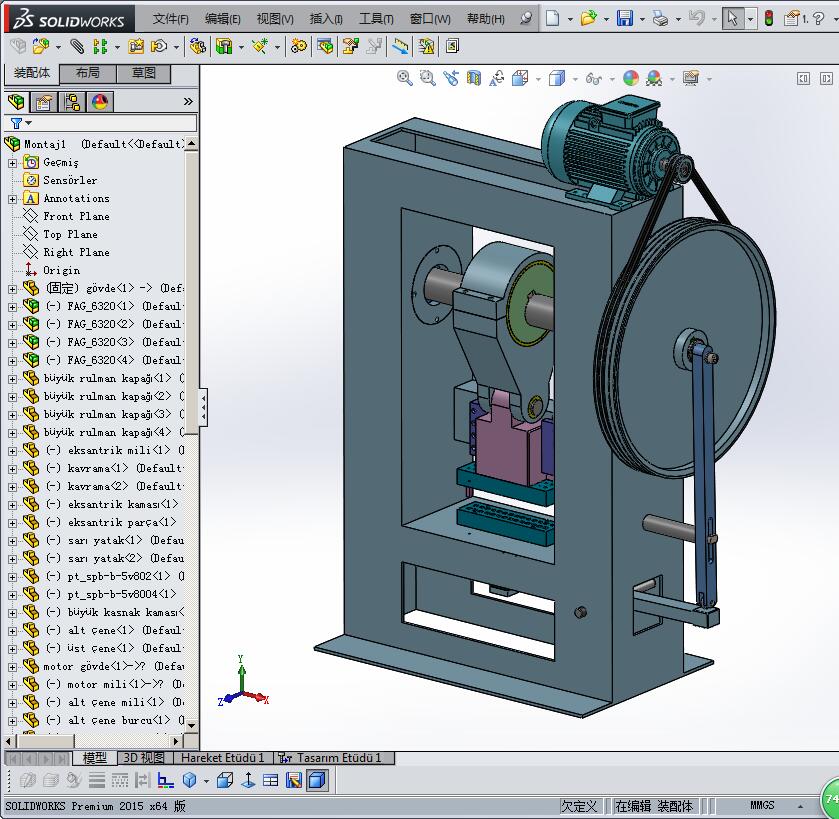Click the Open file folder icon
This screenshot has width=839, height=819.
coord(589,19)
